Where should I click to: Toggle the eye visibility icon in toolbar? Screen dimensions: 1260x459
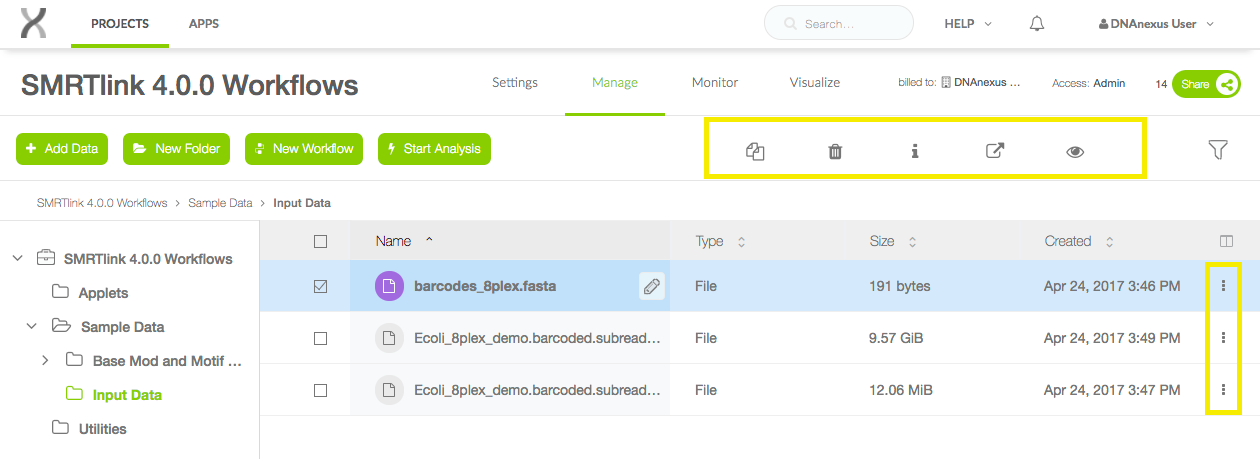[x=1075, y=152]
